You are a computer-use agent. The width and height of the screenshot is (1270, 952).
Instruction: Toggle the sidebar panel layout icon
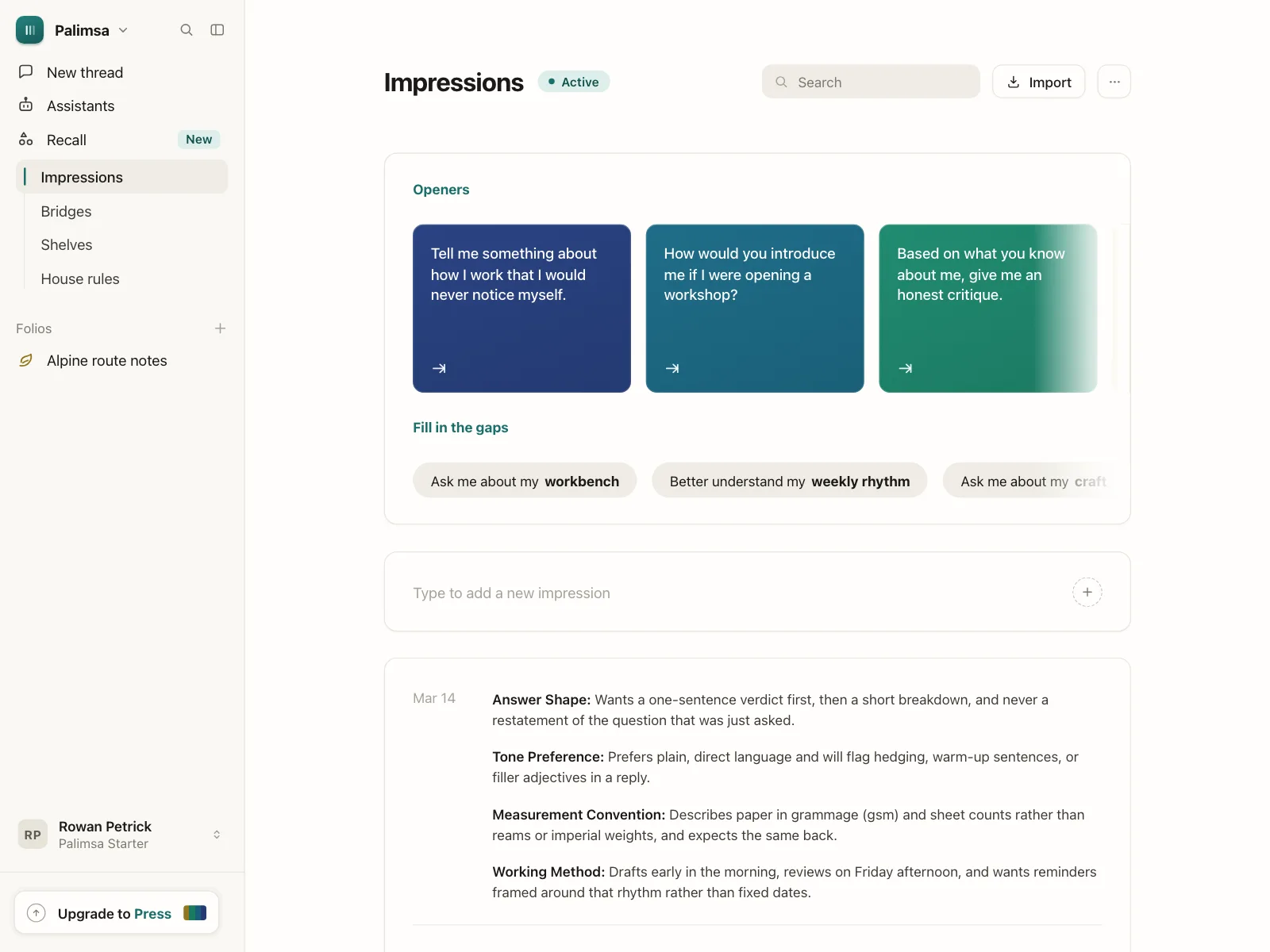(217, 30)
